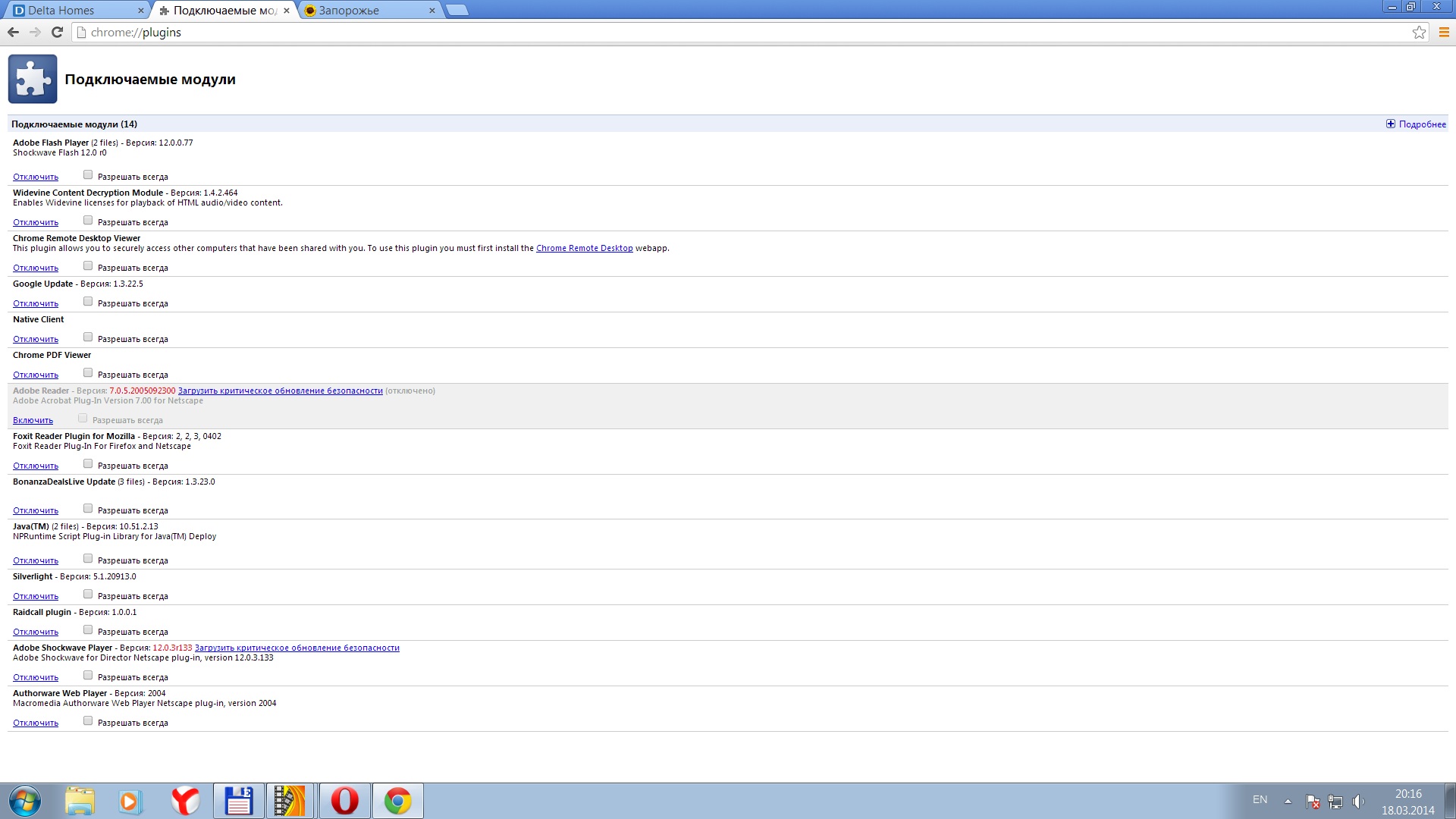Open the network tray icon
Image resolution: width=1456 pixels, height=819 pixels.
tap(1335, 802)
